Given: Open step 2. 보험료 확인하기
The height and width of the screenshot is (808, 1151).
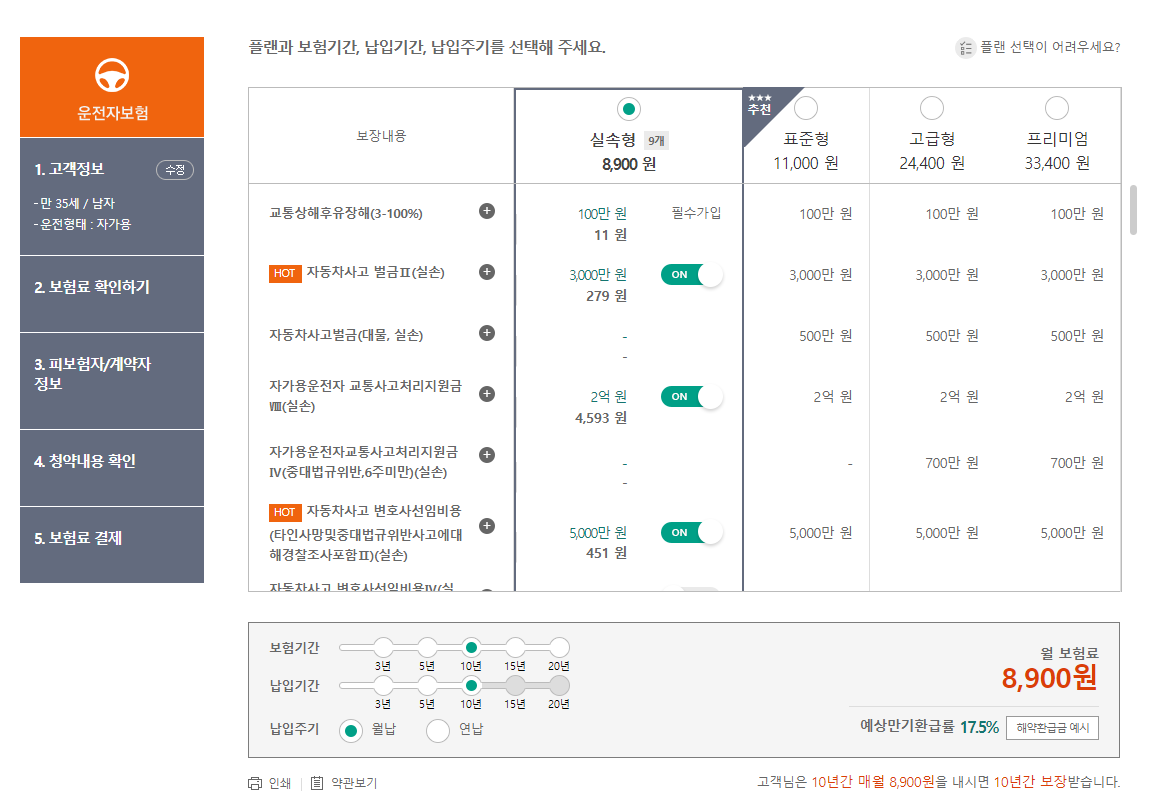Looking at the screenshot, I should [112, 294].
